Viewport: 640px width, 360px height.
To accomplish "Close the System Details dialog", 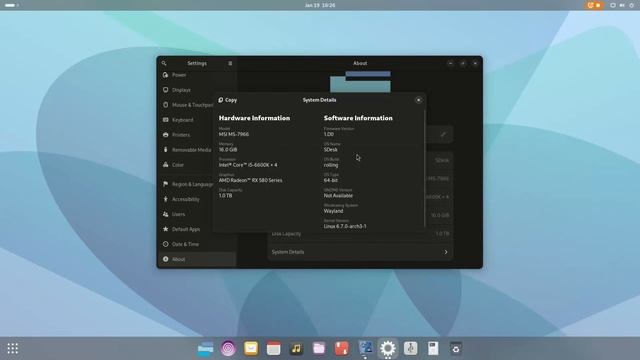I will (418, 100).
